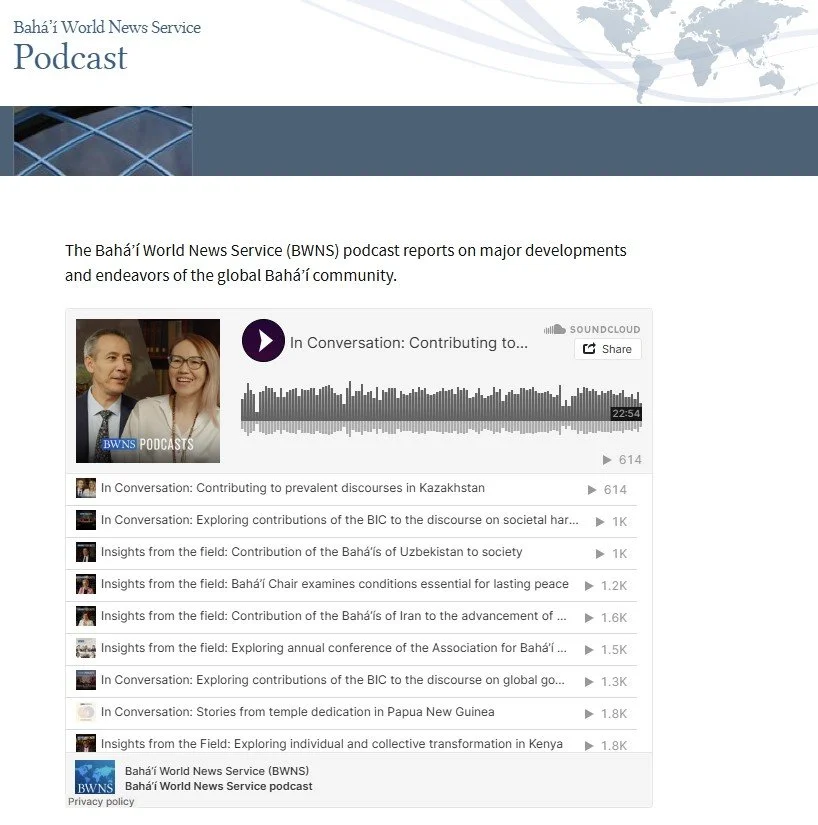
Task: Click the lattice banner image
Action: tap(103, 141)
